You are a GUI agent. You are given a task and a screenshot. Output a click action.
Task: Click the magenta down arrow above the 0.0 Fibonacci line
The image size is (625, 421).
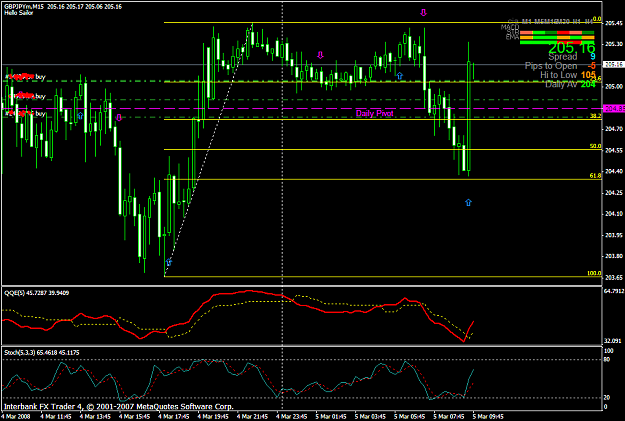click(423, 13)
